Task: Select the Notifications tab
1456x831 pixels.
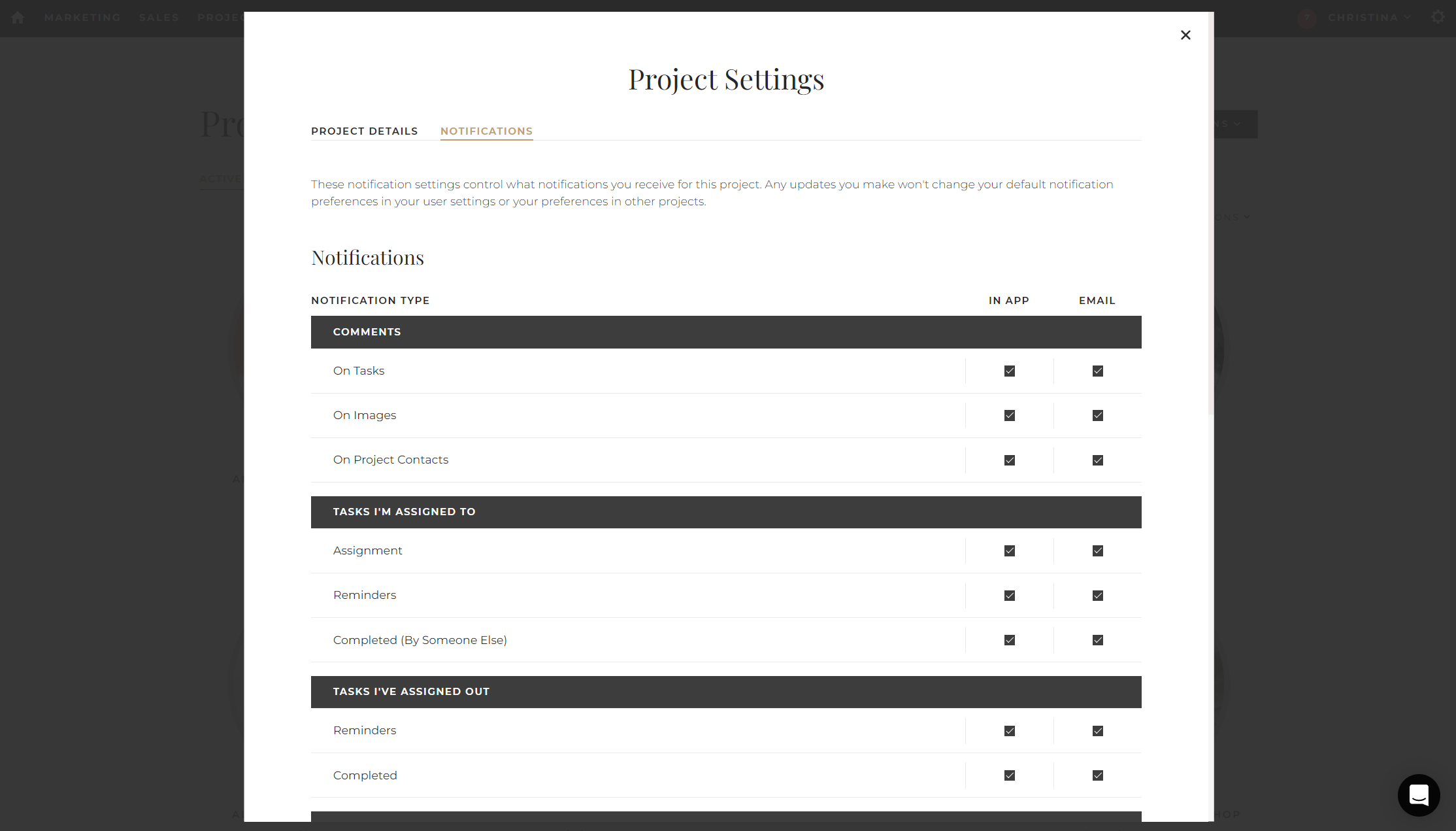Action: (x=486, y=131)
